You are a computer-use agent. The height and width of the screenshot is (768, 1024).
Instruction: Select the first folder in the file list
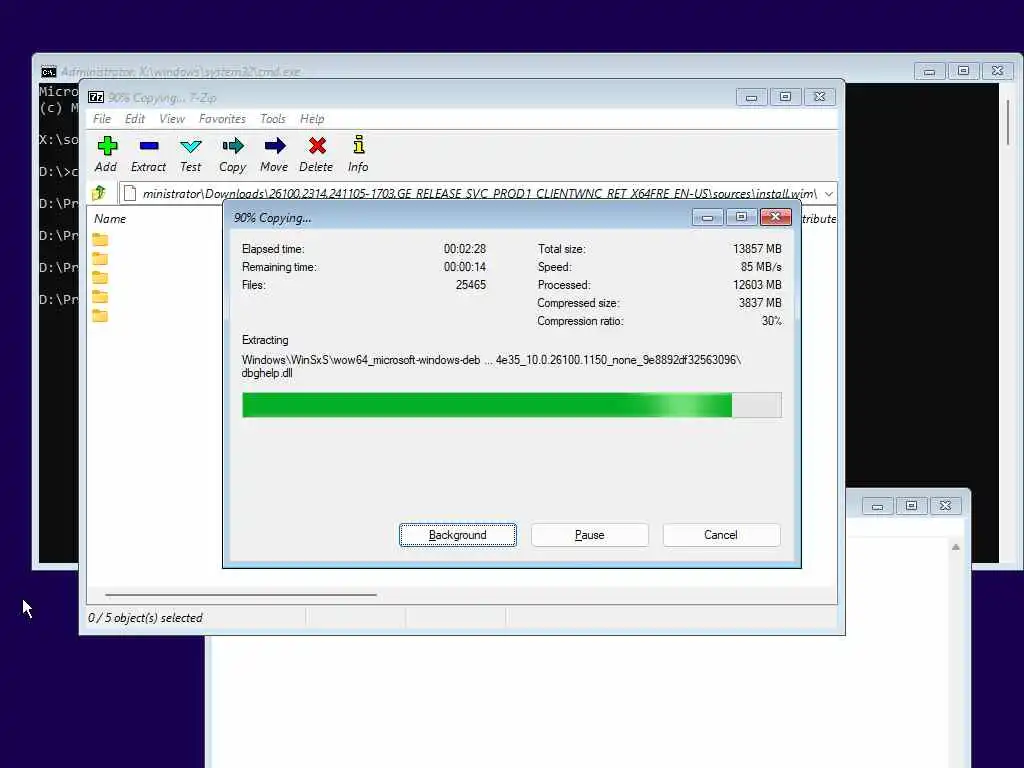(100, 240)
